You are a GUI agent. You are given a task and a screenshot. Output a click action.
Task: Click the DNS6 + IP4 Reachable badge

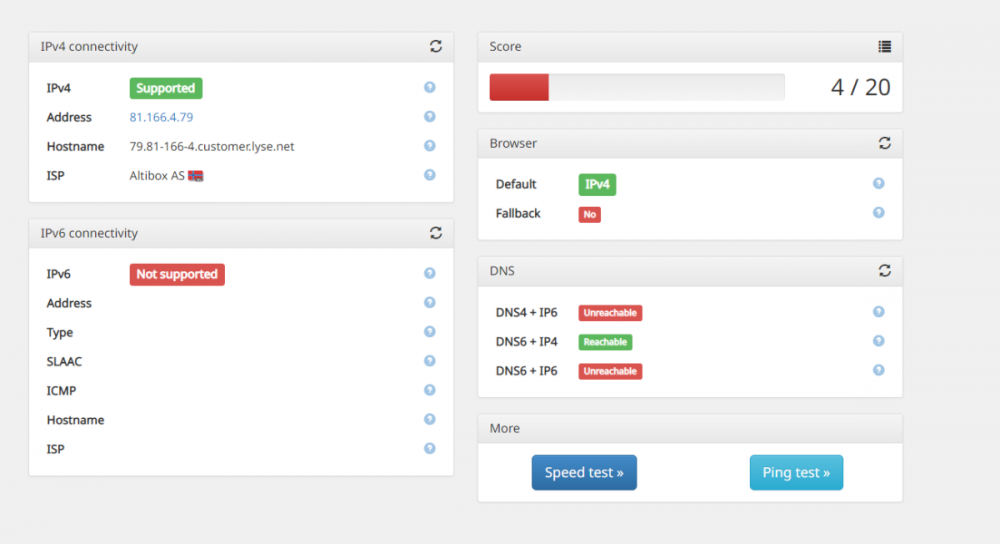(605, 342)
